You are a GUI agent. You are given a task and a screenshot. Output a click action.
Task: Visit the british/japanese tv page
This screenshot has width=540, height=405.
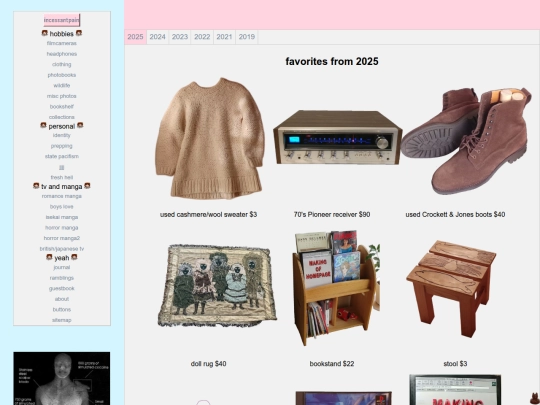point(62,249)
